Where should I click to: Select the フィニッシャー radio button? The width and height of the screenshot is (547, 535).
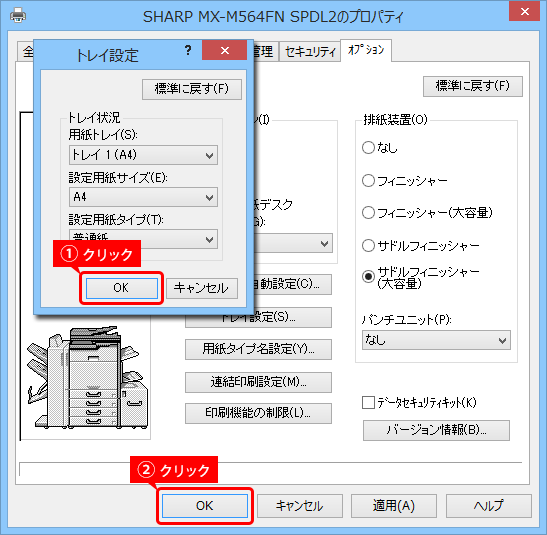coord(368,180)
